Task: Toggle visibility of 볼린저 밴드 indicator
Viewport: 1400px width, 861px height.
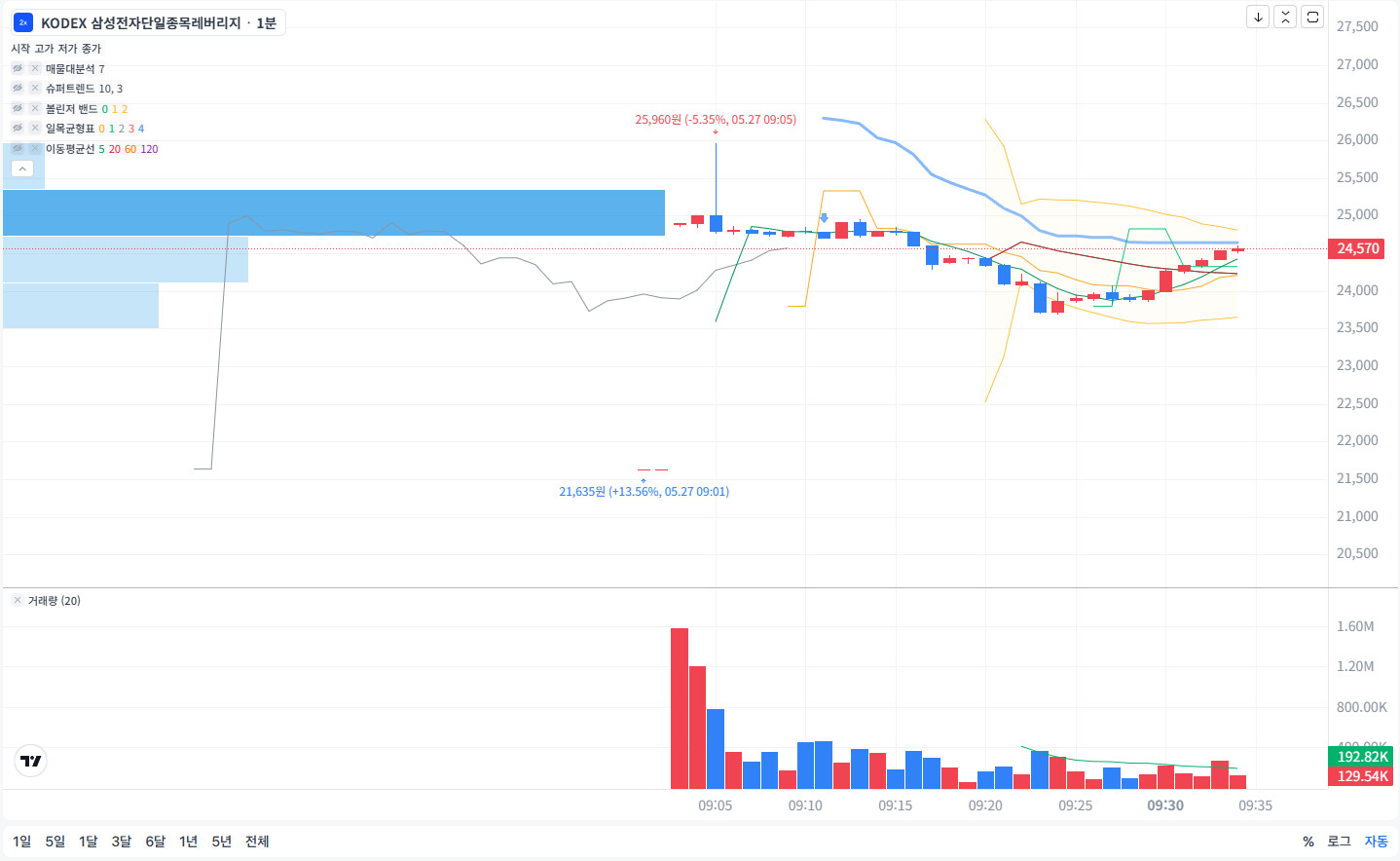Action: tap(18, 109)
